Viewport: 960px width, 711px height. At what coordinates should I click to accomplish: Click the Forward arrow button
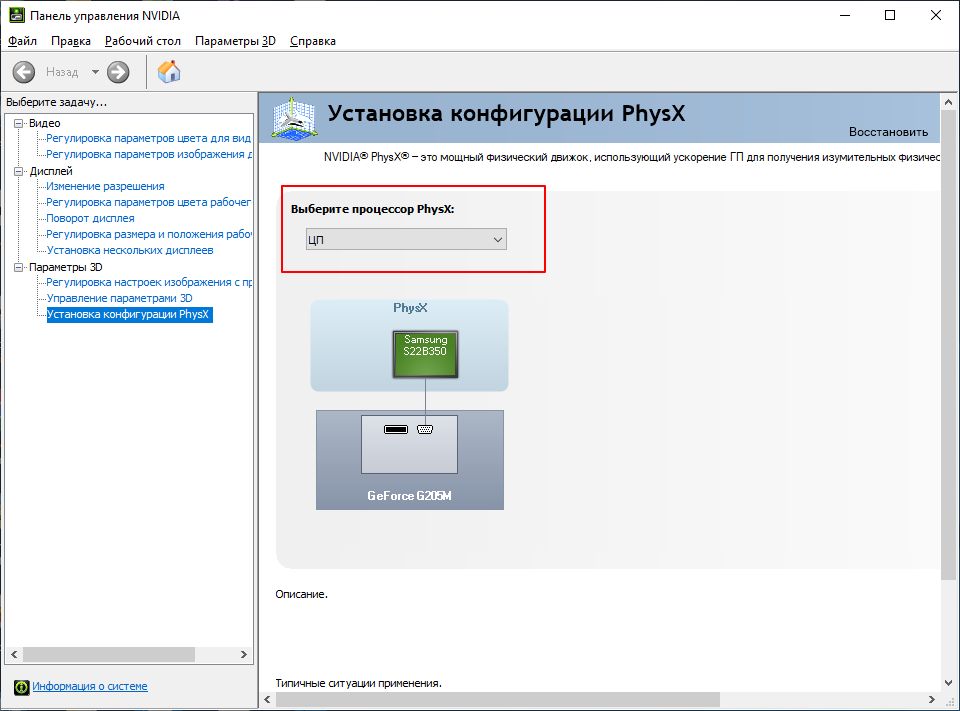118,72
